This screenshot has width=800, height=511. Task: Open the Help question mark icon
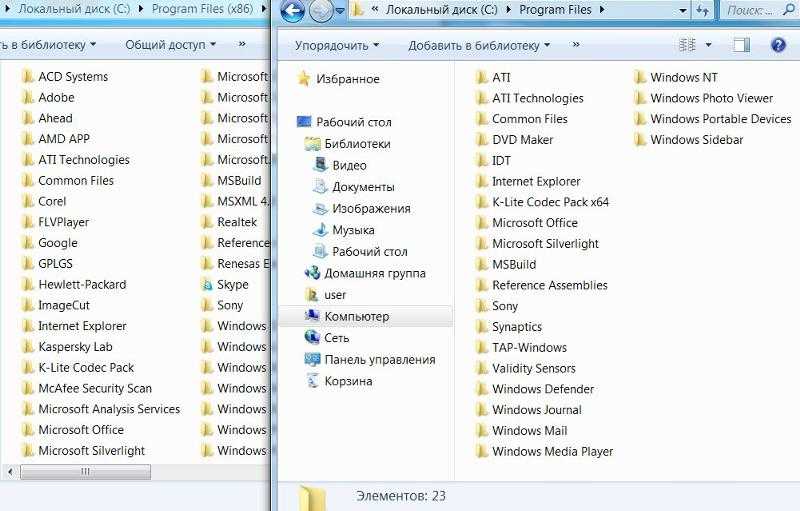tap(778, 45)
